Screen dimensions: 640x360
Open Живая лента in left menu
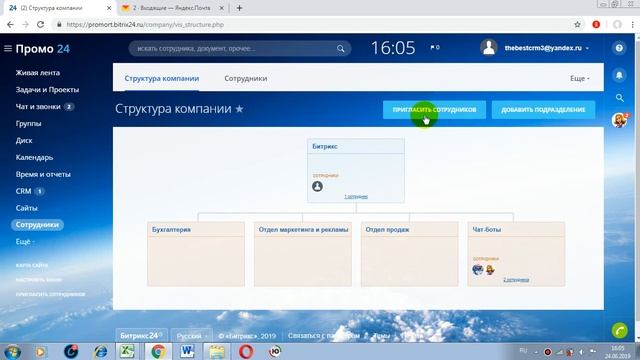(38, 73)
